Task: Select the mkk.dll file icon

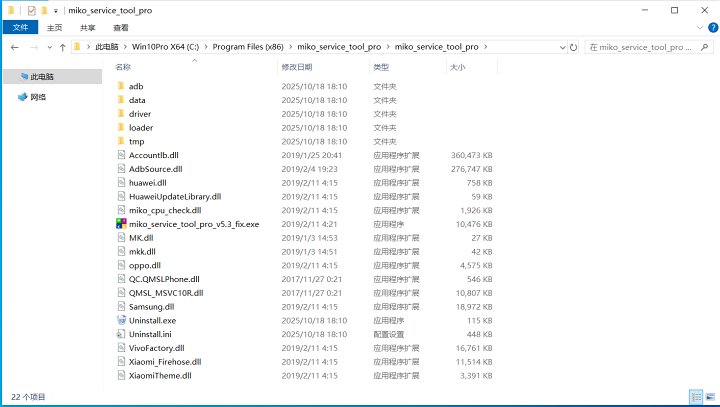Action: 121,251
